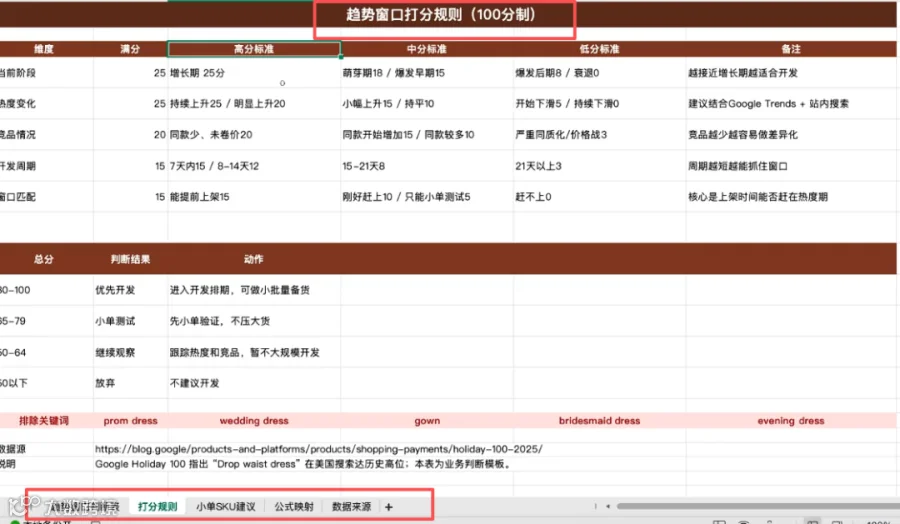Image resolution: width=900 pixels, height=524 pixels.
Task: Open the 公式映射 sheet tab
Action: [x=294, y=507]
